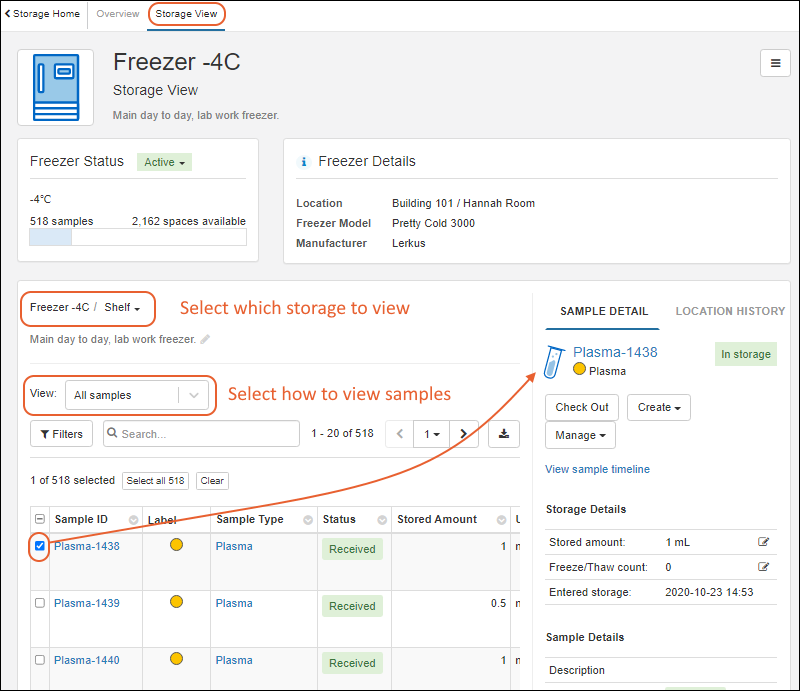Open the Location History tab
Screen dimensions: 800x691
pyautogui.click(x=730, y=311)
